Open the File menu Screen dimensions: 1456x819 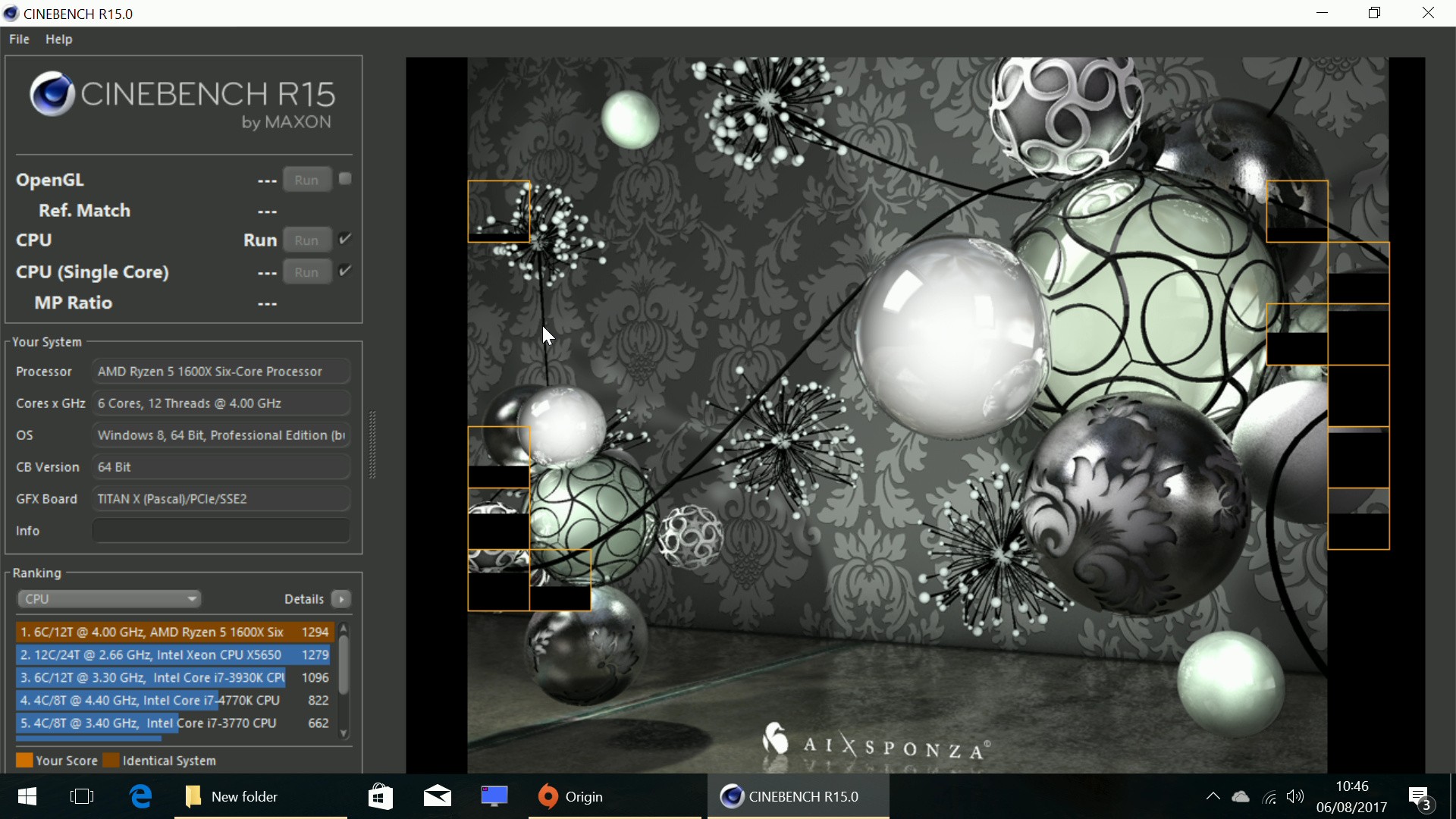(19, 39)
